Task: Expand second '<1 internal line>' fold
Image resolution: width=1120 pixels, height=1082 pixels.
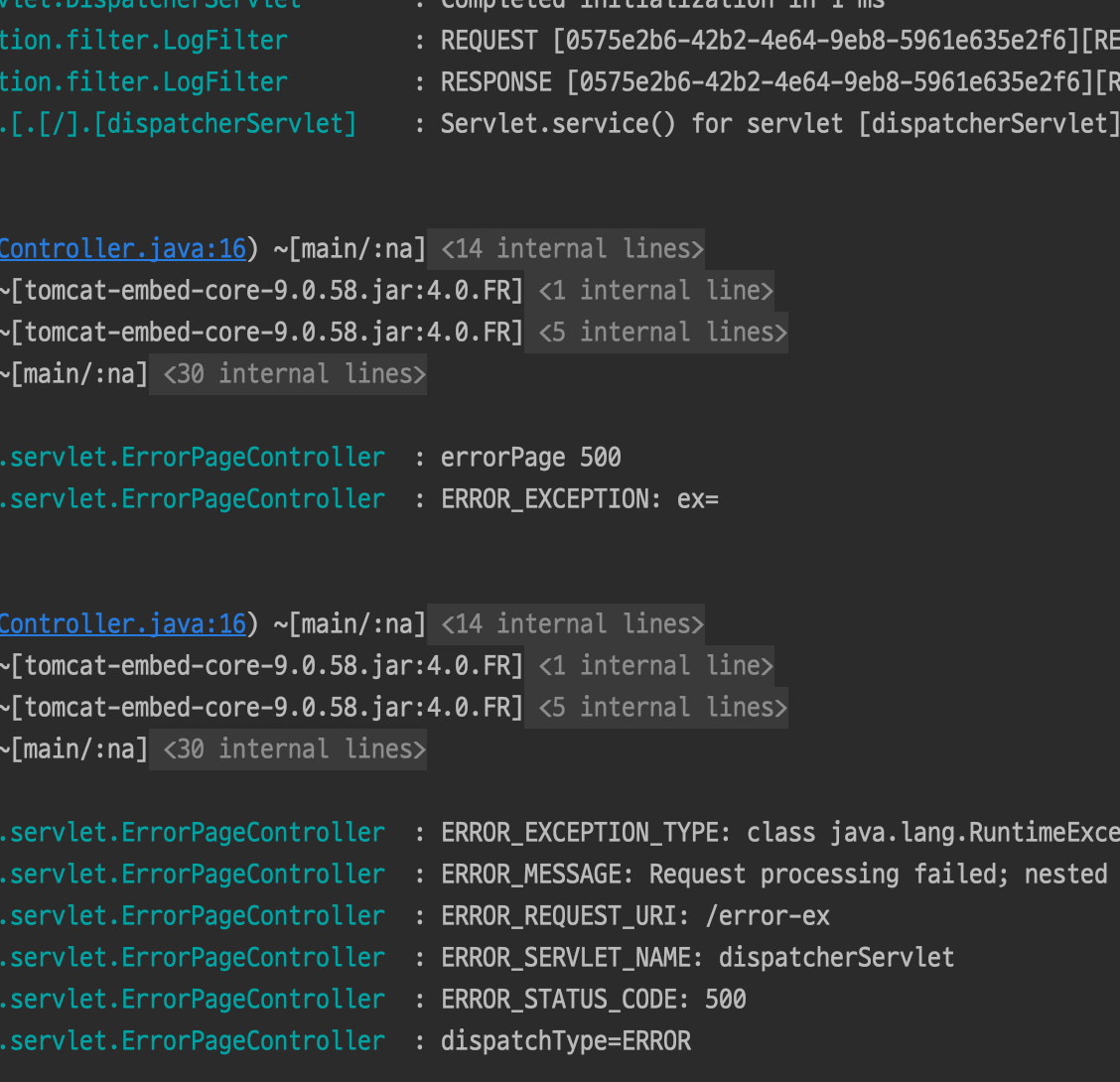Action: coord(655,665)
